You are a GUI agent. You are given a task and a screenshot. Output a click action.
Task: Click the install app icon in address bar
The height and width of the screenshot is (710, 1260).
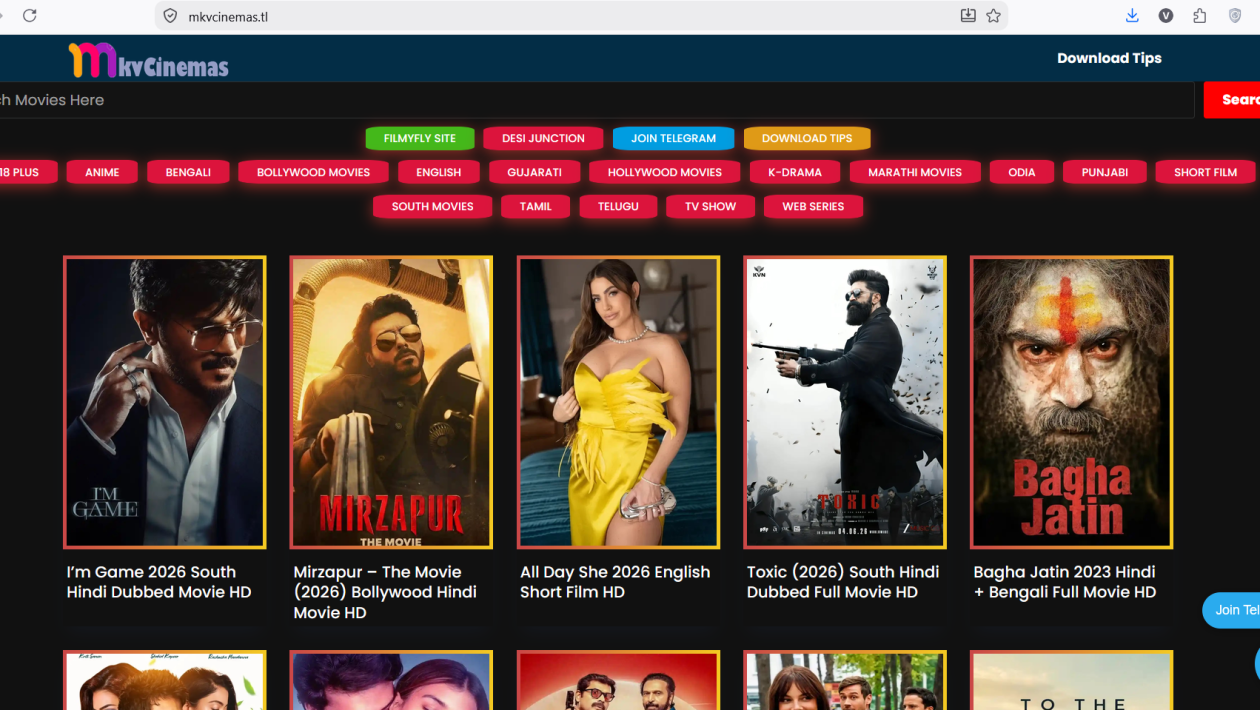tap(968, 15)
